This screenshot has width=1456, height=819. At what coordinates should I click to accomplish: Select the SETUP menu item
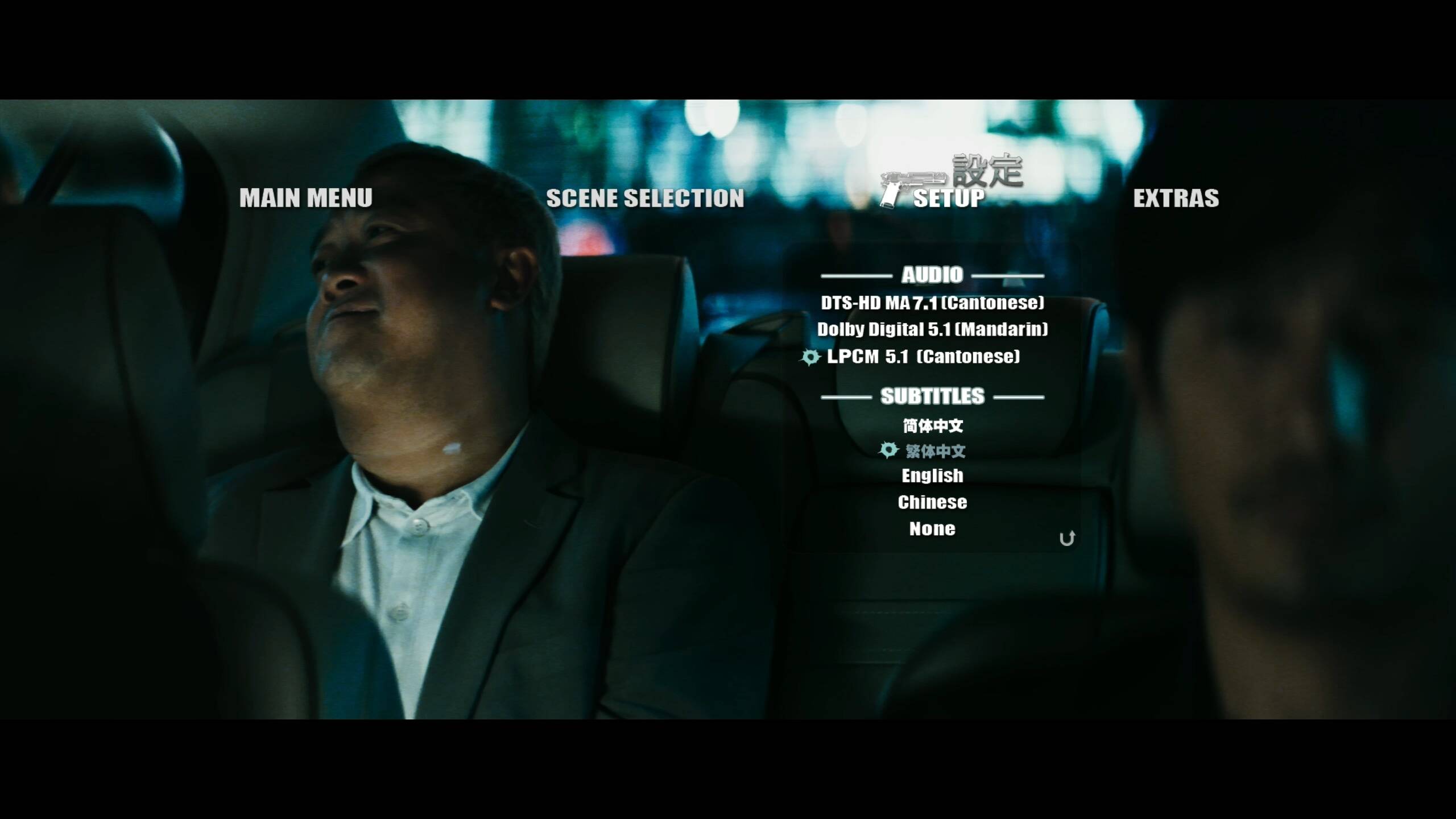click(949, 198)
